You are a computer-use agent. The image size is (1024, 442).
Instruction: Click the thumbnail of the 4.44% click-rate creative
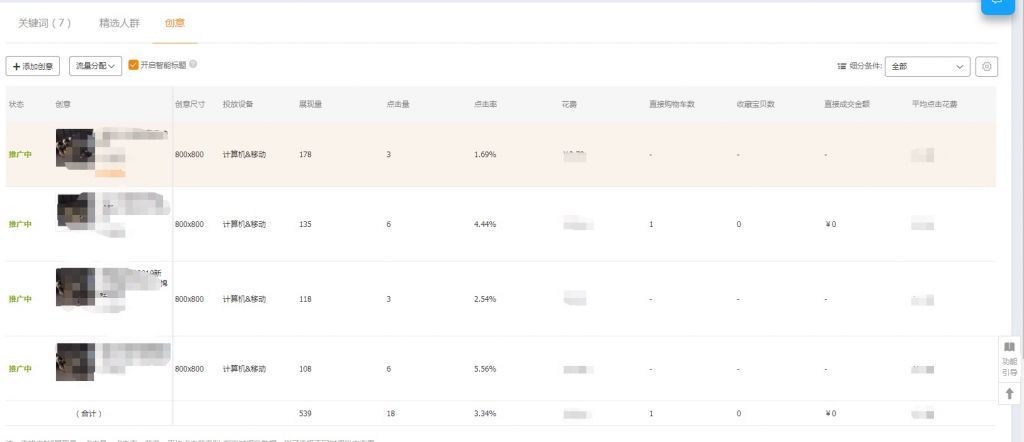pos(75,214)
